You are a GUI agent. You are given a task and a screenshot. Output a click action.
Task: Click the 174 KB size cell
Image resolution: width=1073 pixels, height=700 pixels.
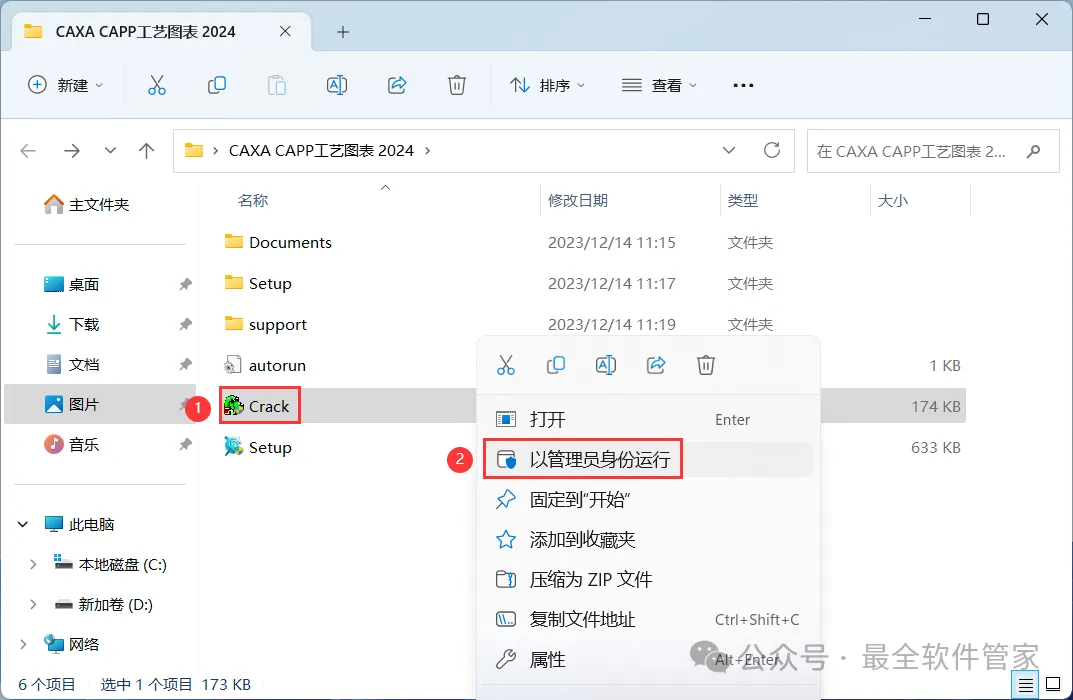click(x=935, y=406)
